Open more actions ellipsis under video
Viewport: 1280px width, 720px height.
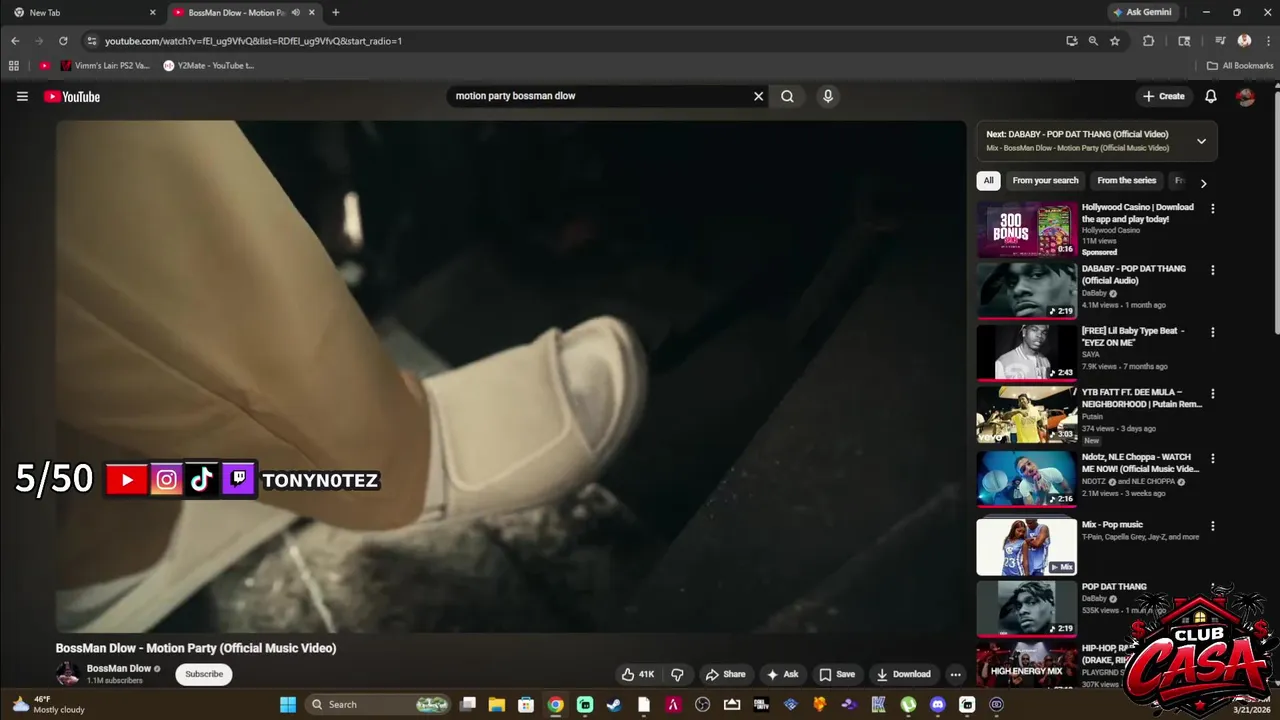(955, 674)
